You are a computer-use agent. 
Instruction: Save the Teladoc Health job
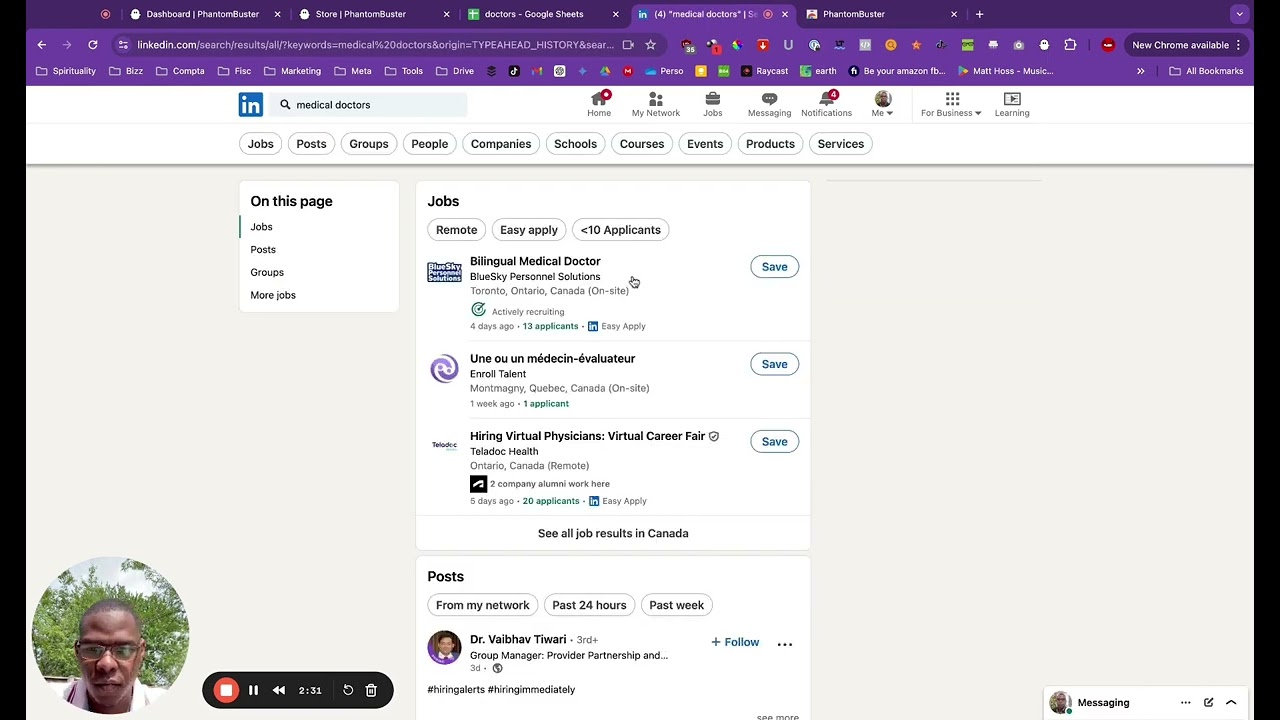[774, 441]
